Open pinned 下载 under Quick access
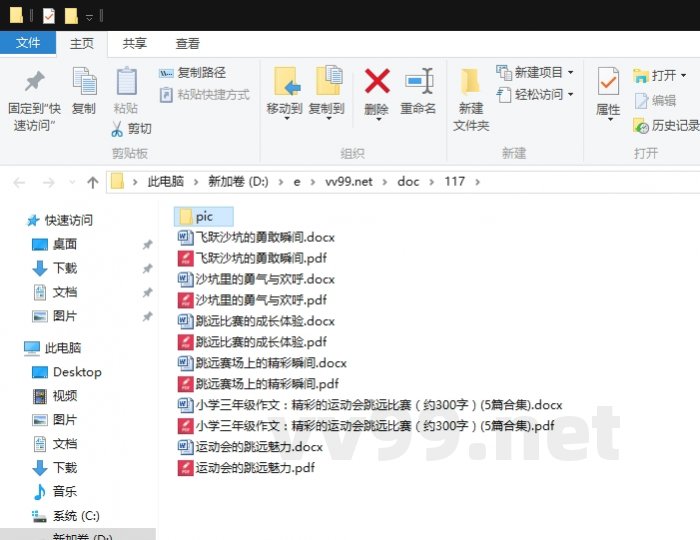This screenshot has height=540, width=700. 54,268
